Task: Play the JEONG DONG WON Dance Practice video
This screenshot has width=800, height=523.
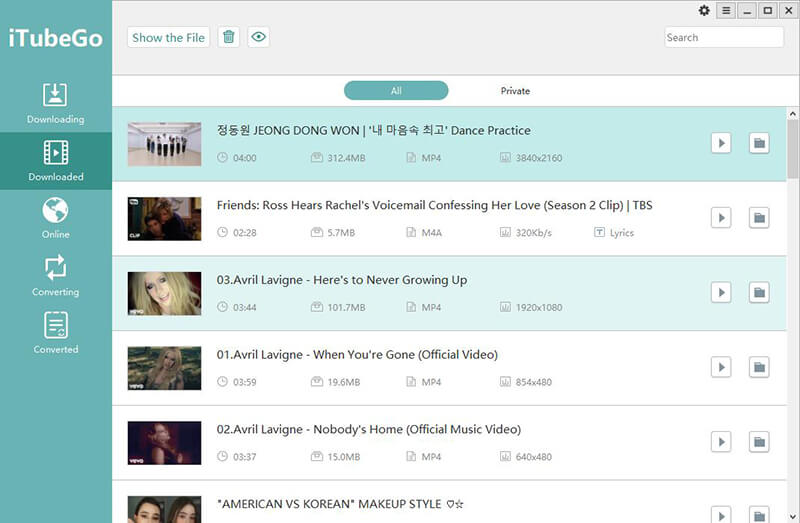Action: click(x=721, y=143)
